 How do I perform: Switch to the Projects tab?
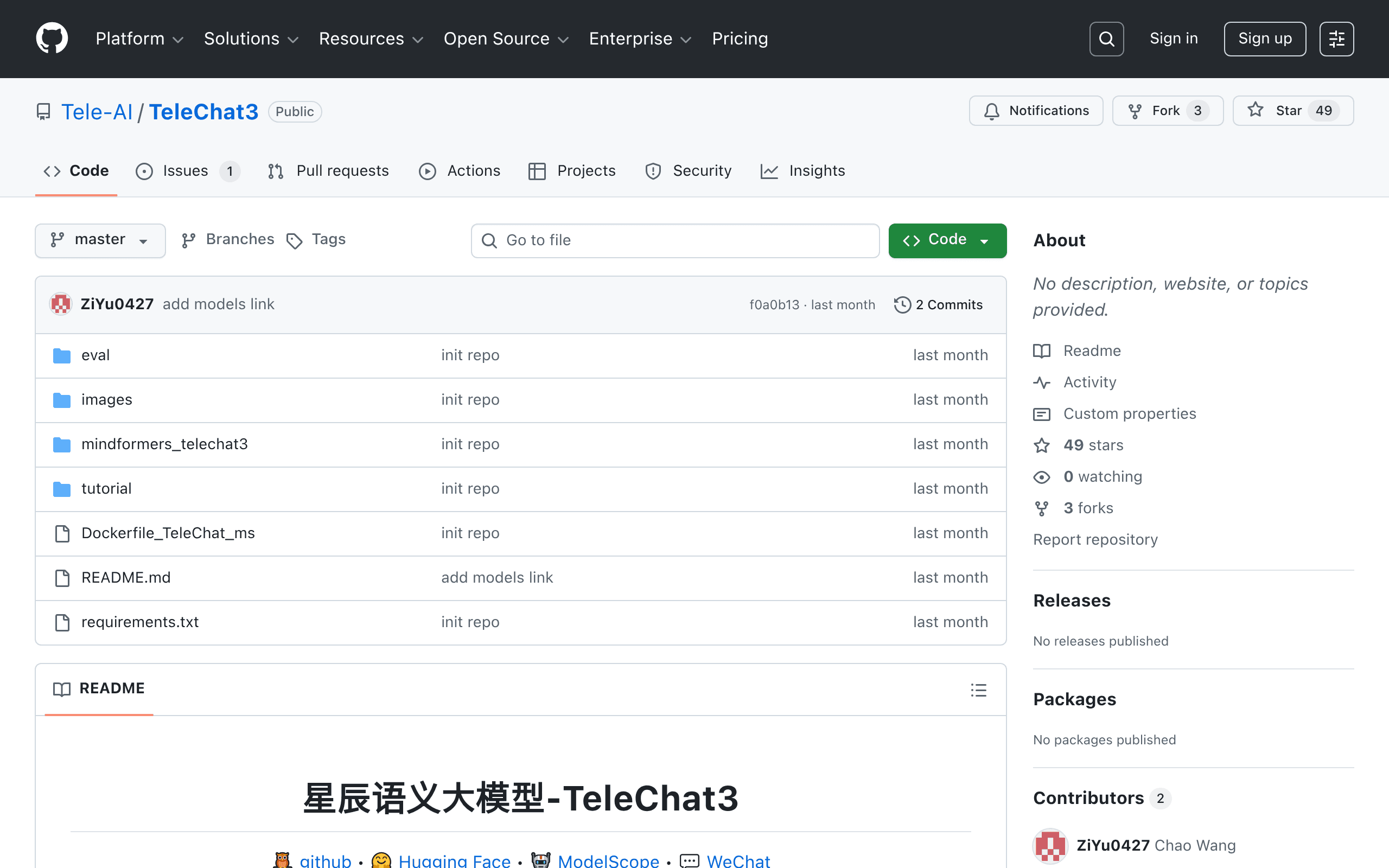click(x=572, y=171)
